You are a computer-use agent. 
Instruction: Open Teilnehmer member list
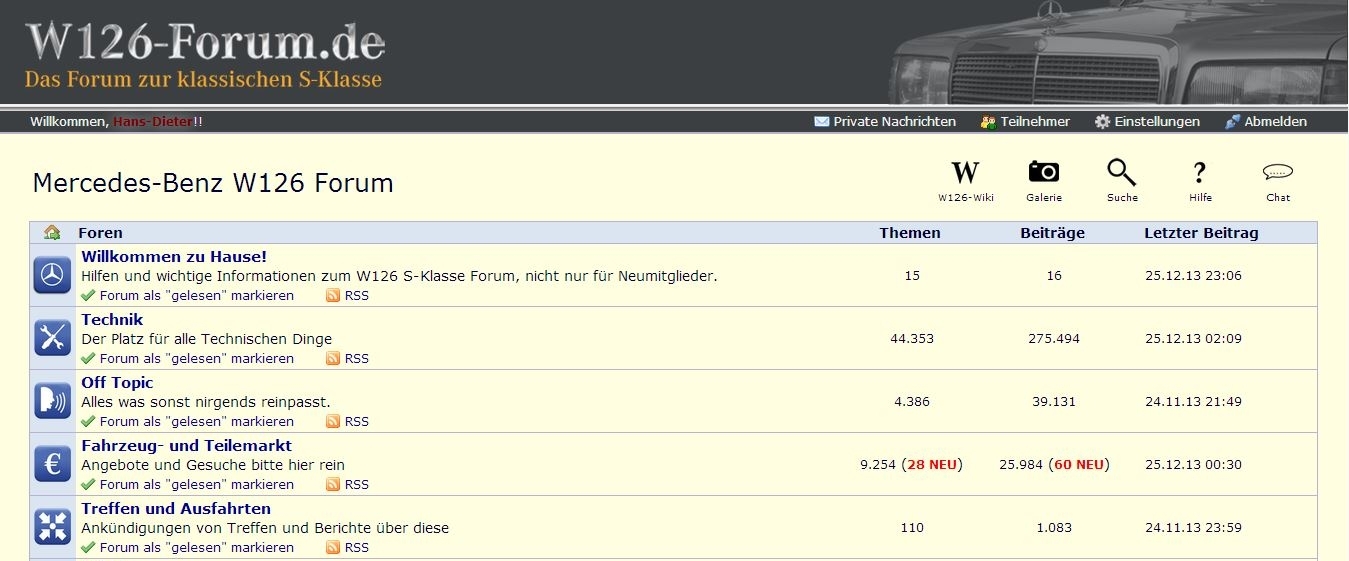(1025, 121)
